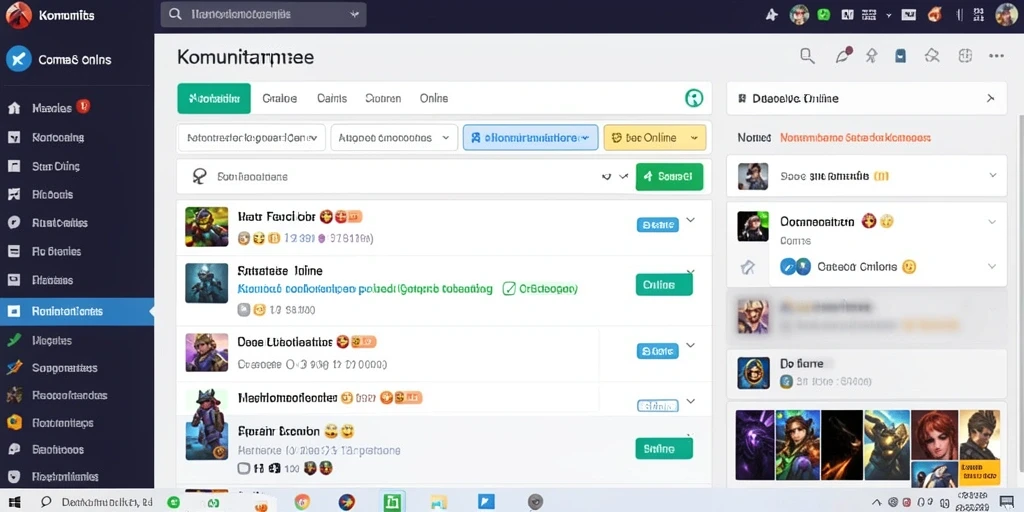The width and height of the screenshot is (1024, 512).
Task: Open the purple creature gallery thumbnail
Action: (x=754, y=445)
